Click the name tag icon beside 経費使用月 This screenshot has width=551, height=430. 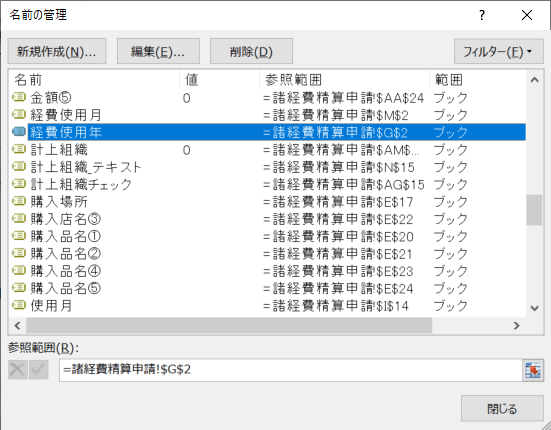19,114
